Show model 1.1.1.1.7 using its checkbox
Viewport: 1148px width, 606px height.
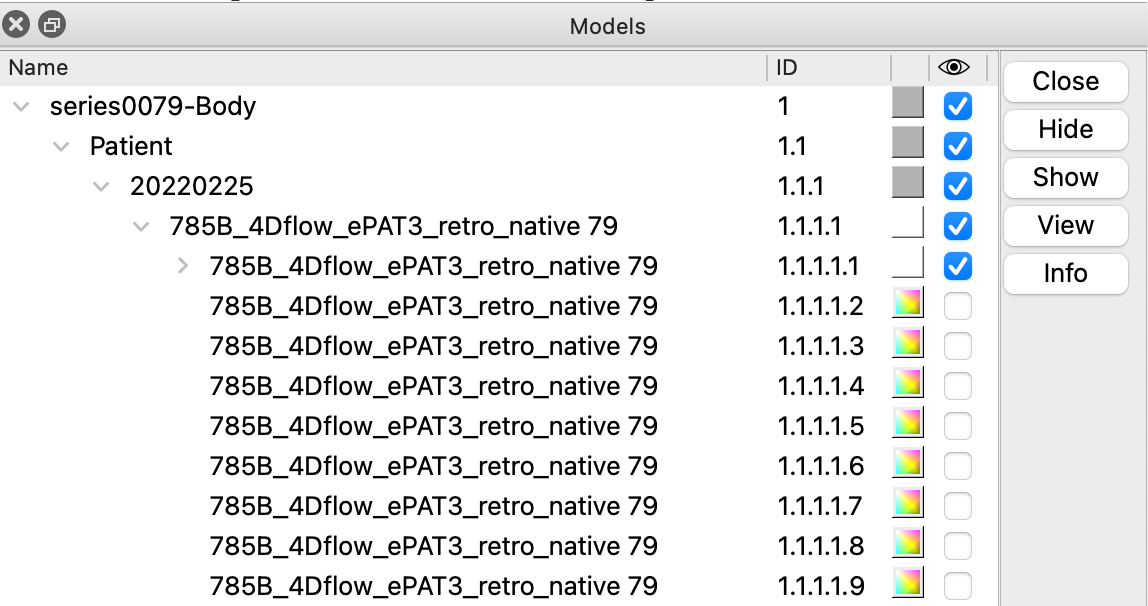[x=957, y=506]
